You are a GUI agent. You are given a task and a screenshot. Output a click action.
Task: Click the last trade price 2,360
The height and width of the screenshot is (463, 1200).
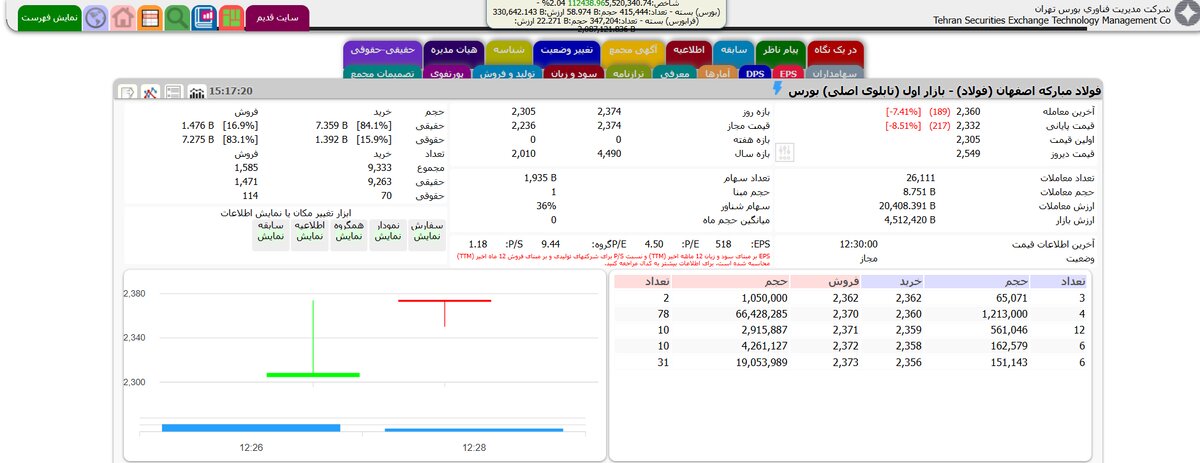click(969, 112)
